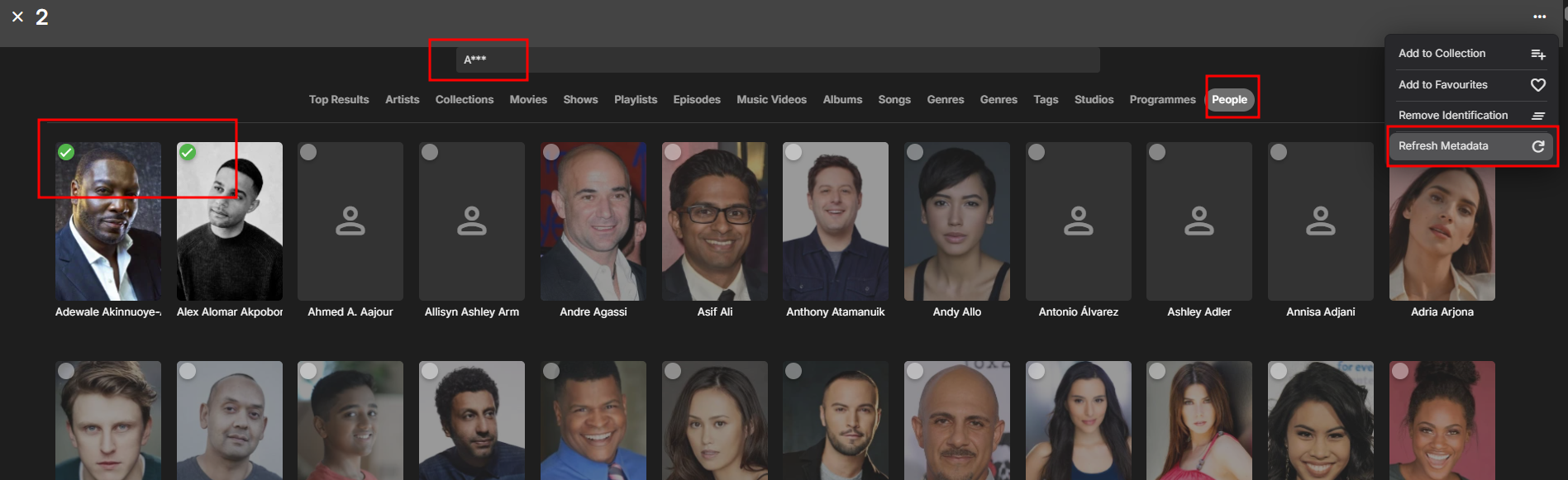The width and height of the screenshot is (1568, 480).
Task: Go to the Studios tab
Action: pyautogui.click(x=1094, y=100)
